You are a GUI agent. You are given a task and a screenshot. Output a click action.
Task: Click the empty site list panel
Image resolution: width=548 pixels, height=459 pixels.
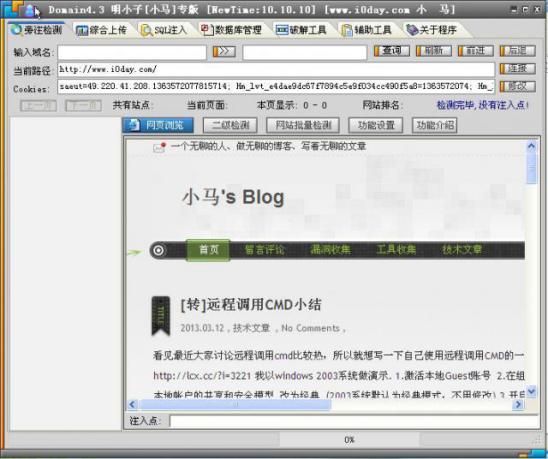click(65, 273)
